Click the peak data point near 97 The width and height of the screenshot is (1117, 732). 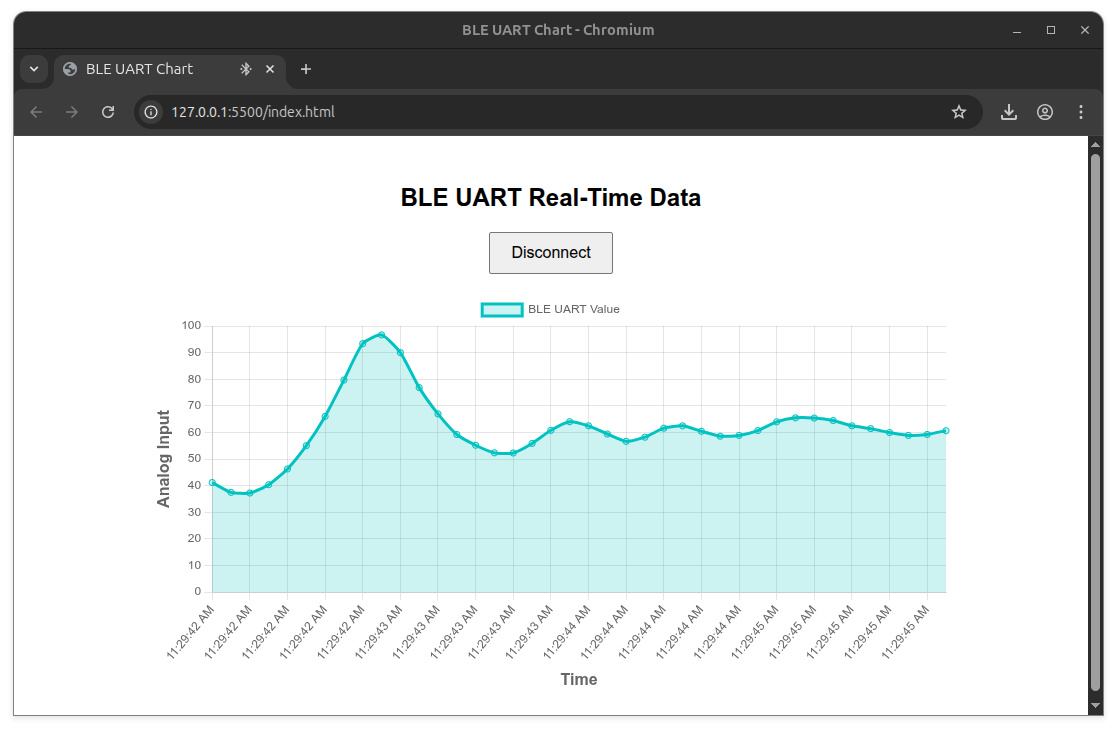pos(382,335)
